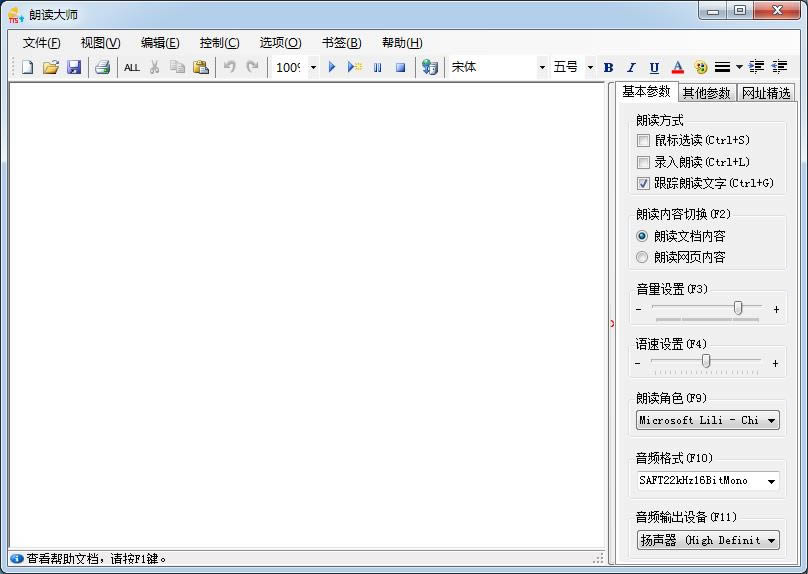Toggle underline formatting
Viewport: 808px width, 574px height.
pyautogui.click(x=654, y=67)
